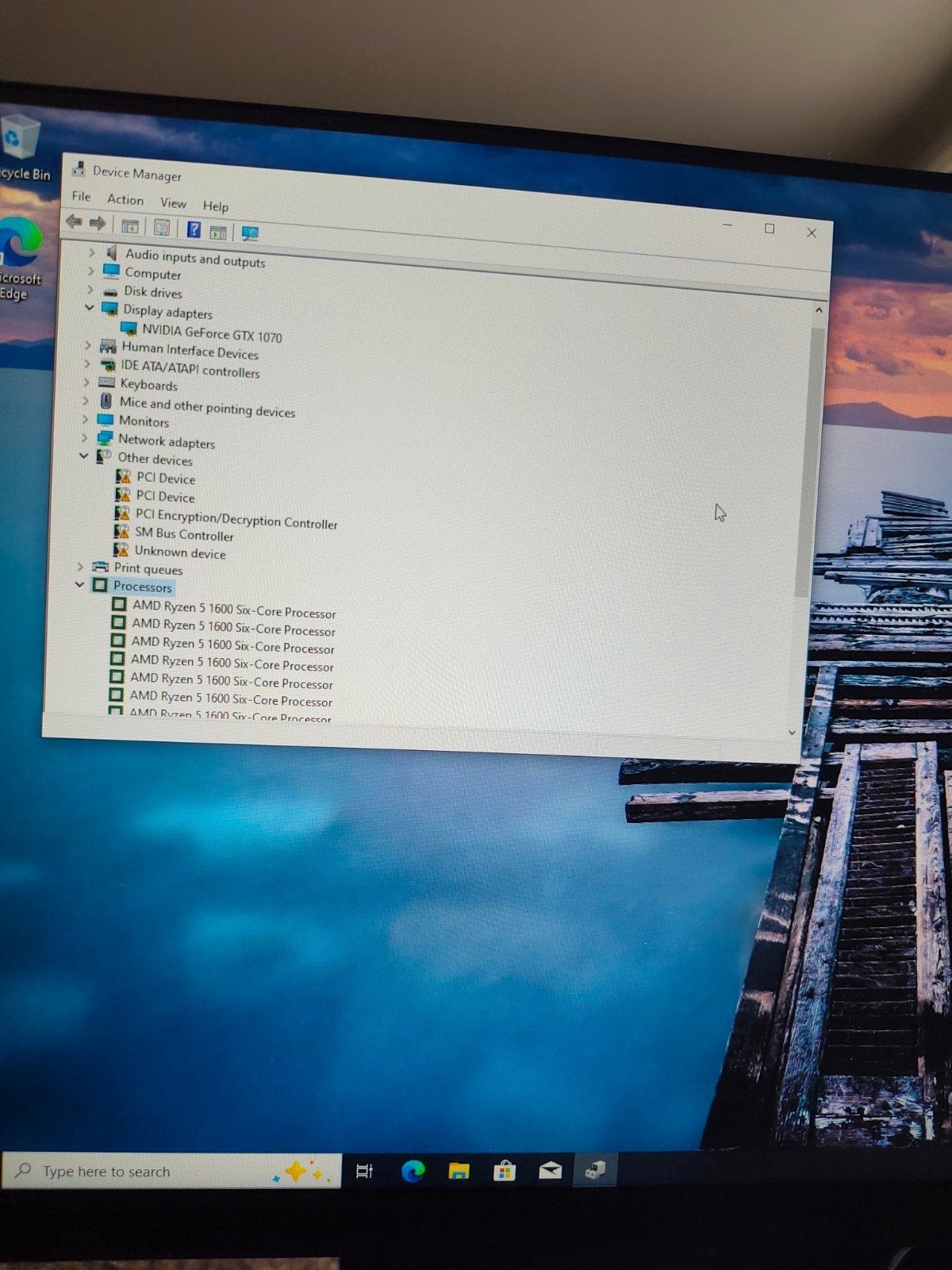Click the Print queues printer icon

(x=100, y=567)
